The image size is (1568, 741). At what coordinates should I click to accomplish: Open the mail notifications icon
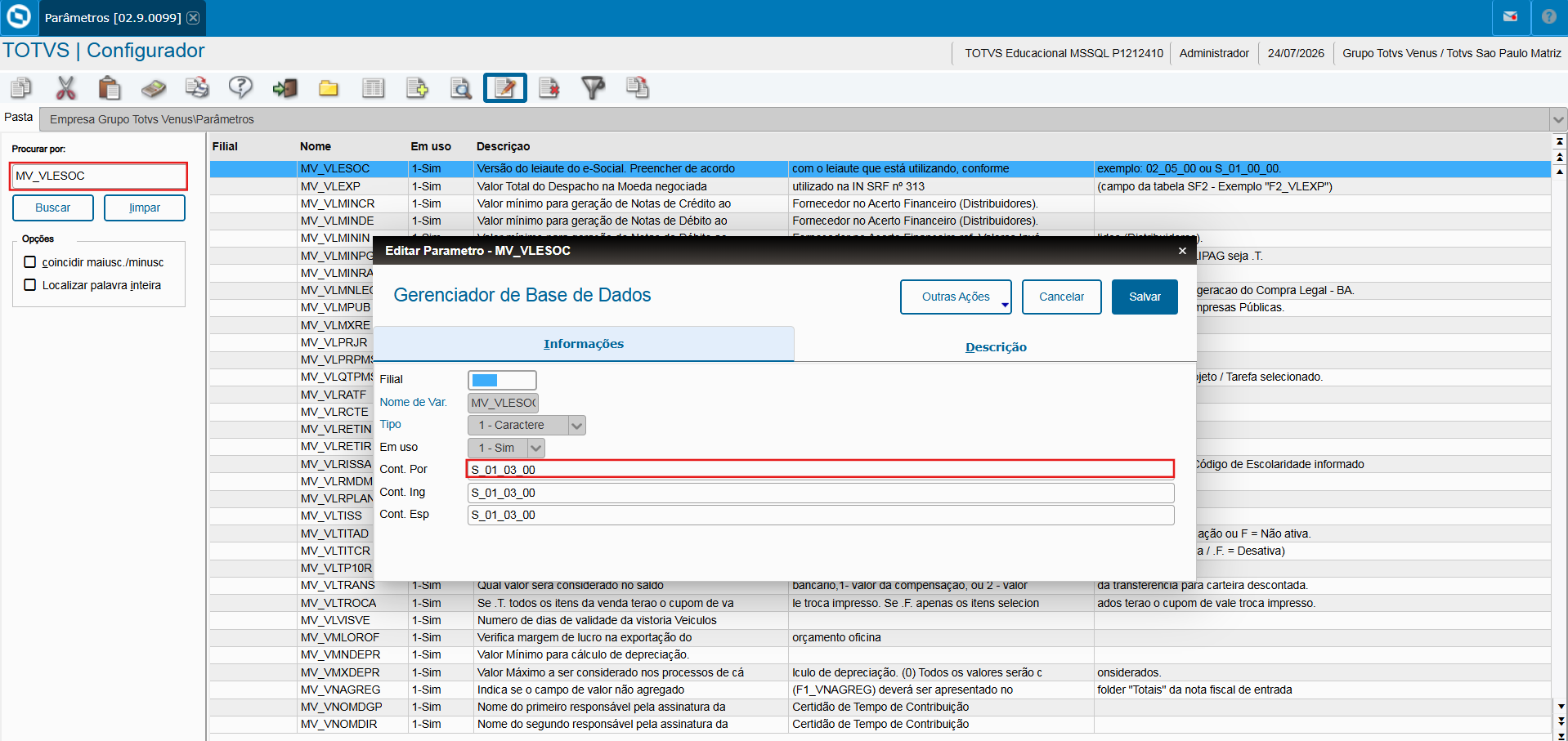point(1511,17)
